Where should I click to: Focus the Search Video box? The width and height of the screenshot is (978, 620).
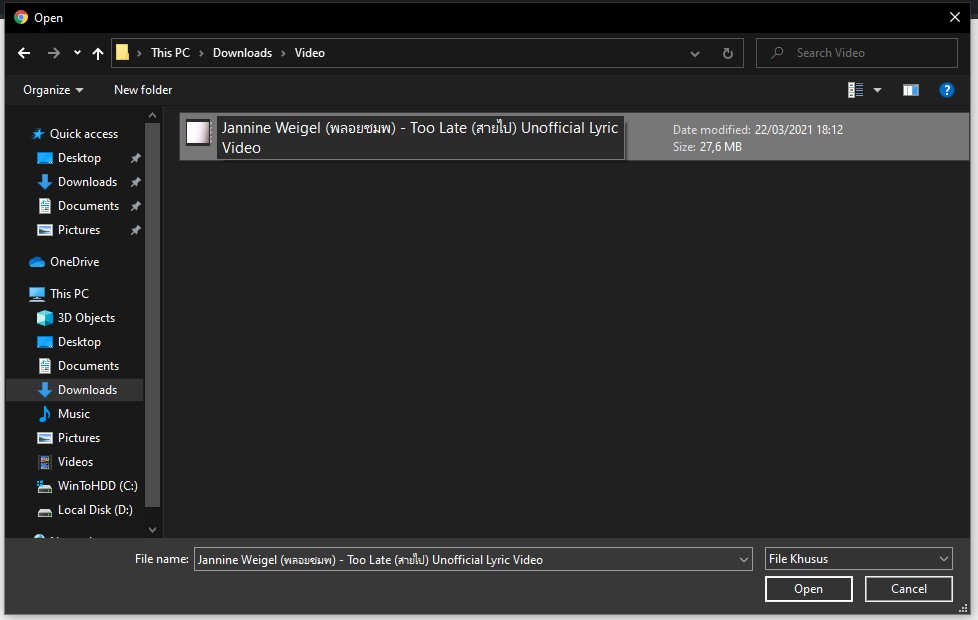pos(857,53)
